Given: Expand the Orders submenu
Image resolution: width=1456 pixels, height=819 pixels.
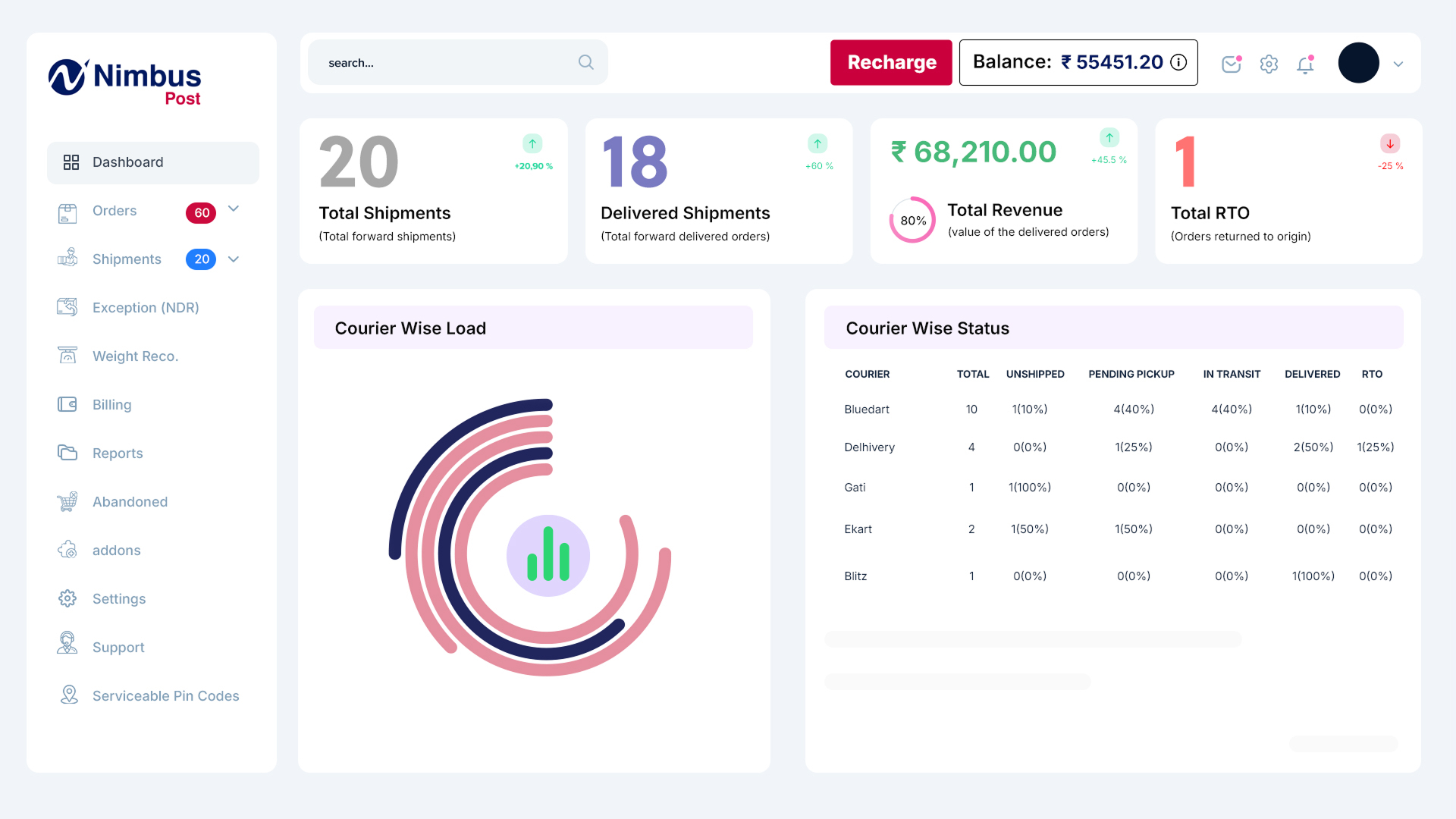Looking at the screenshot, I should [234, 209].
